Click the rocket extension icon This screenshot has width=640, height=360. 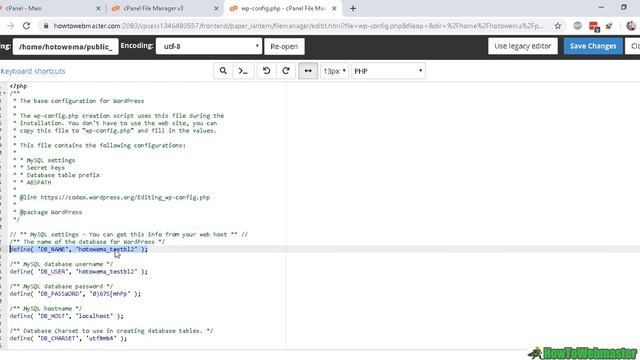point(609,26)
